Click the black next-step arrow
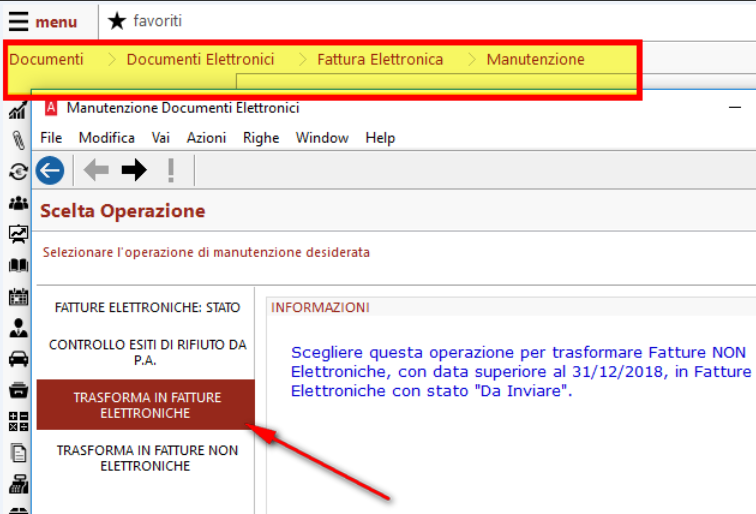Image resolution: width=756 pixels, height=514 pixels. pos(134,170)
